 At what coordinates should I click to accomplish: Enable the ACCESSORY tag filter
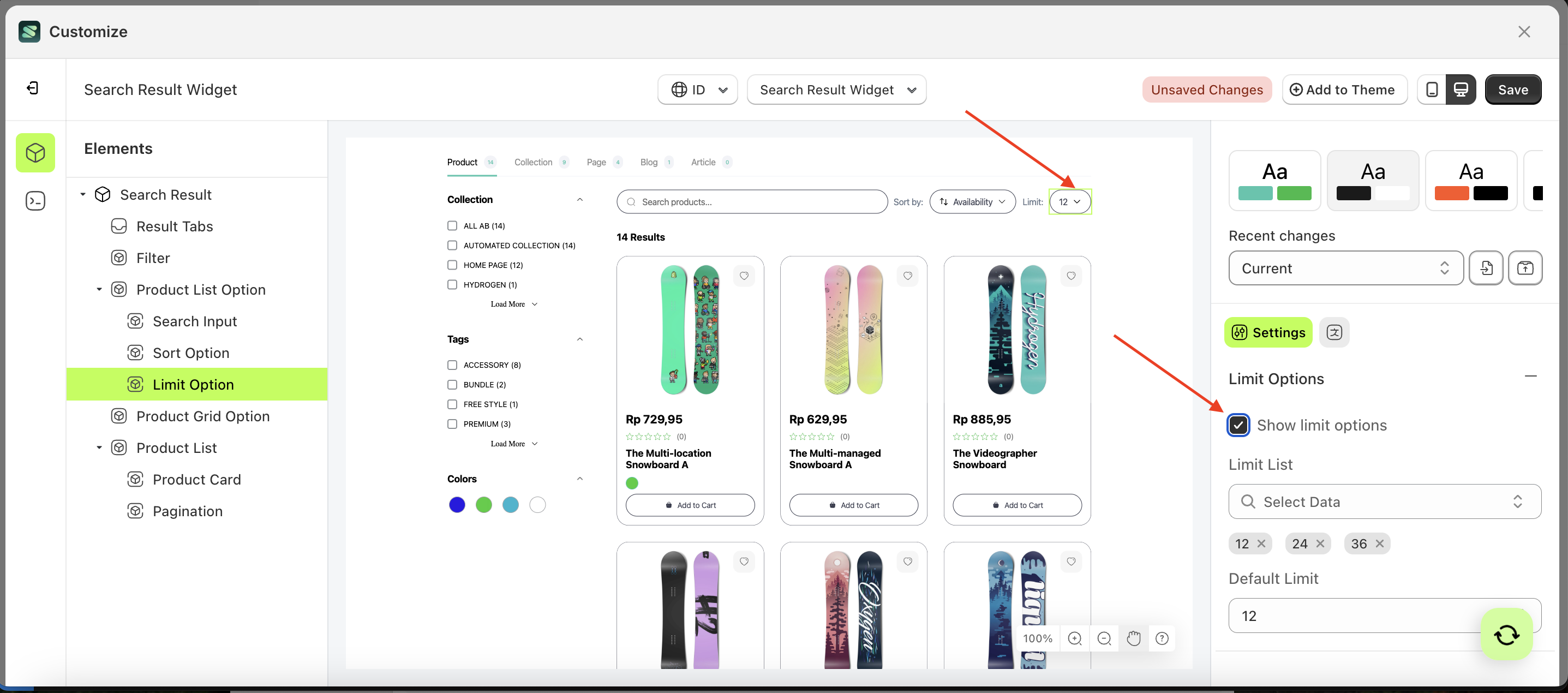click(452, 365)
